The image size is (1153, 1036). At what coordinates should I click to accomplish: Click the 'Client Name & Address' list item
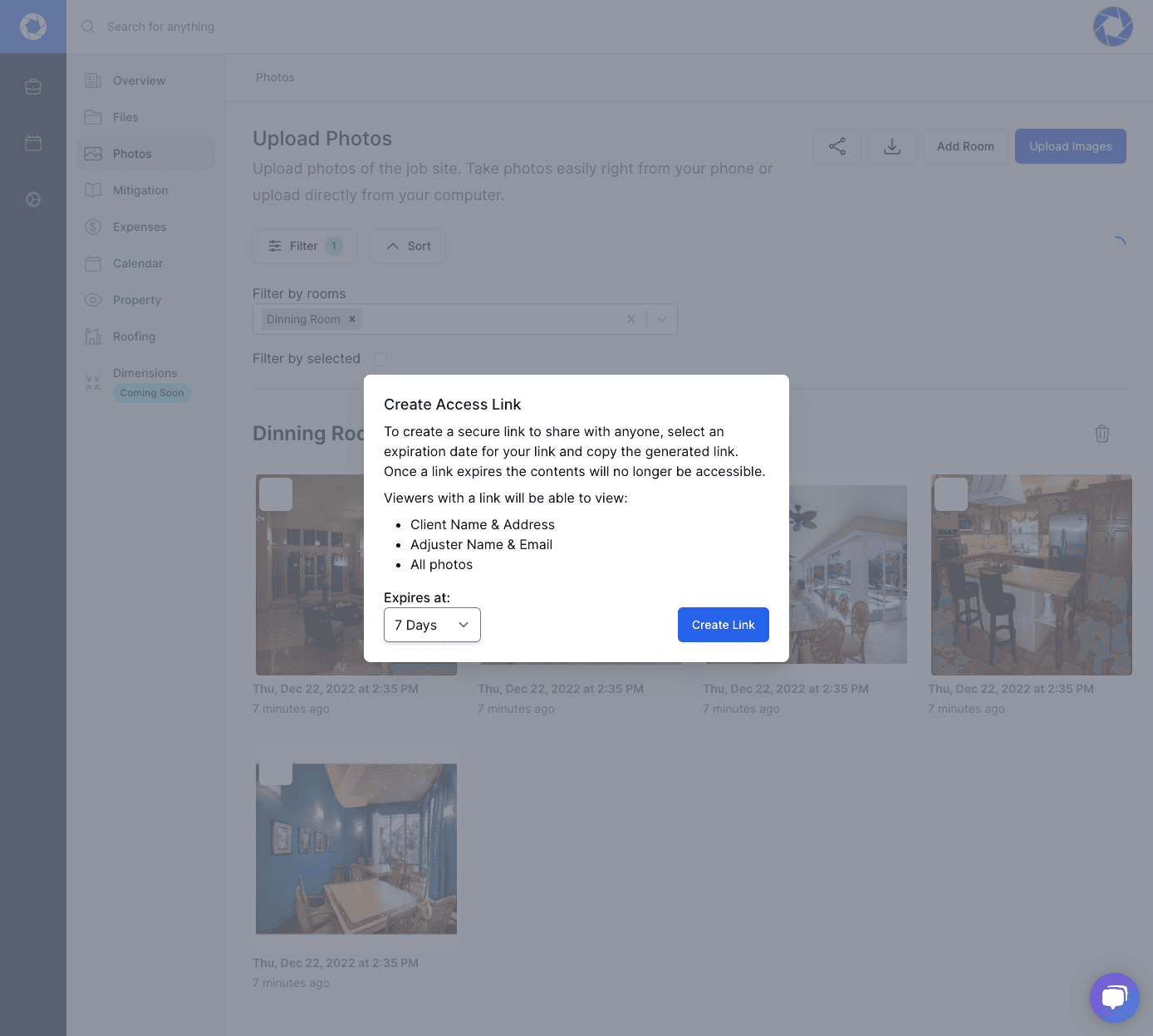(483, 525)
